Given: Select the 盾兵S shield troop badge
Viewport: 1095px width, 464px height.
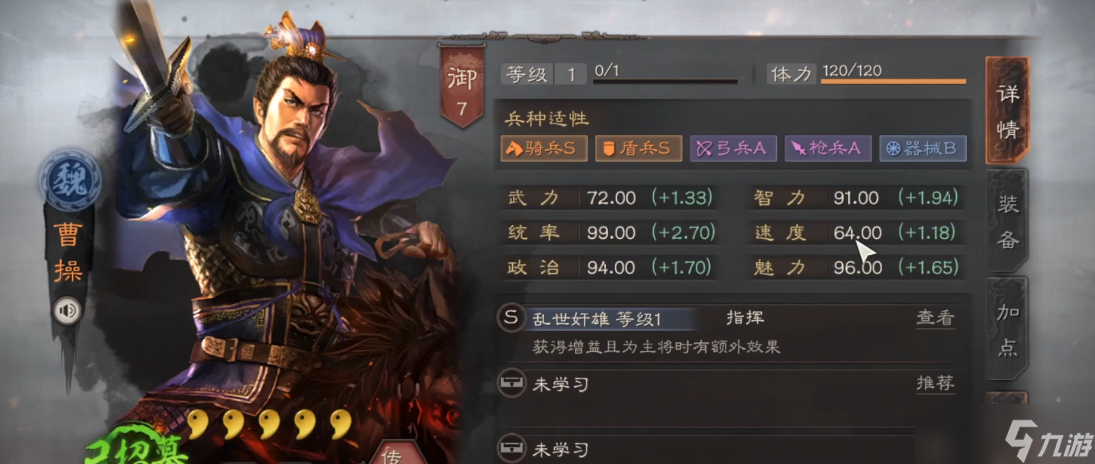Looking at the screenshot, I should (638, 148).
